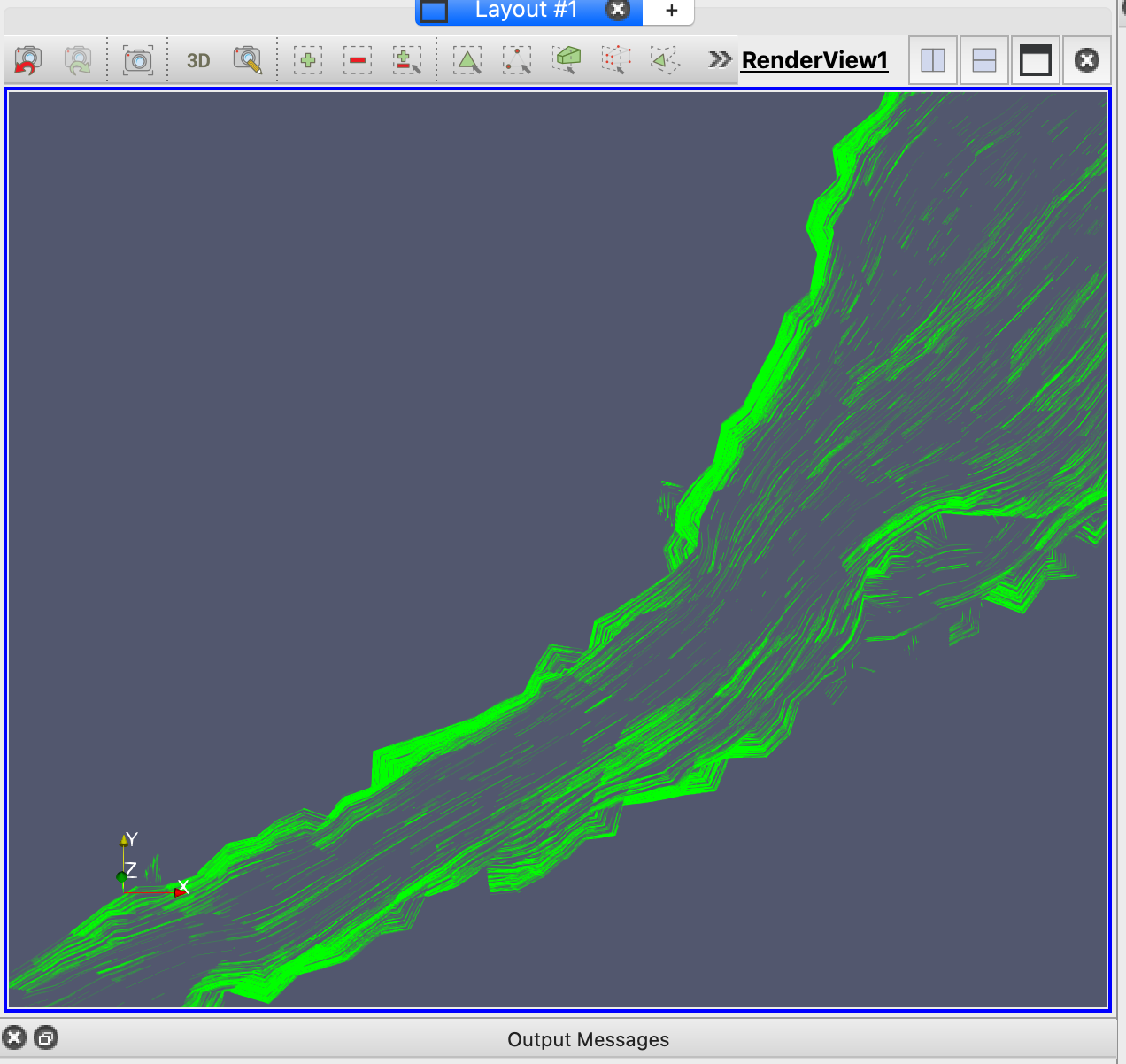Switch to the Layout #1 tab
Viewport: 1126px width, 1064px height.
tap(525, 11)
